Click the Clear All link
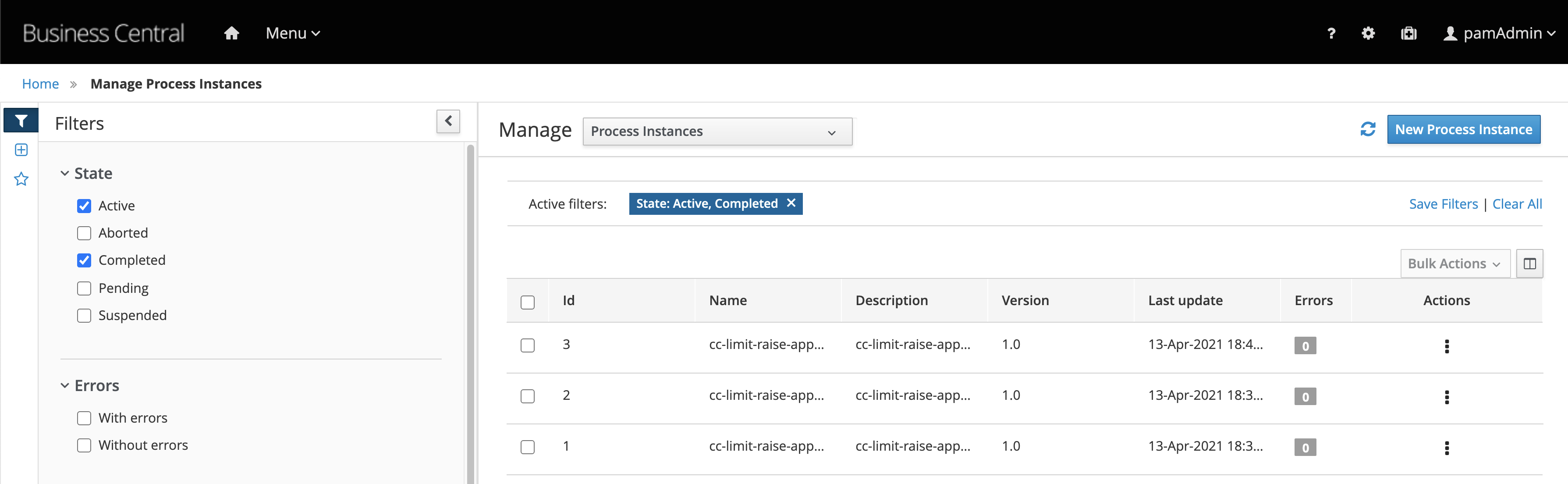 (x=1517, y=204)
